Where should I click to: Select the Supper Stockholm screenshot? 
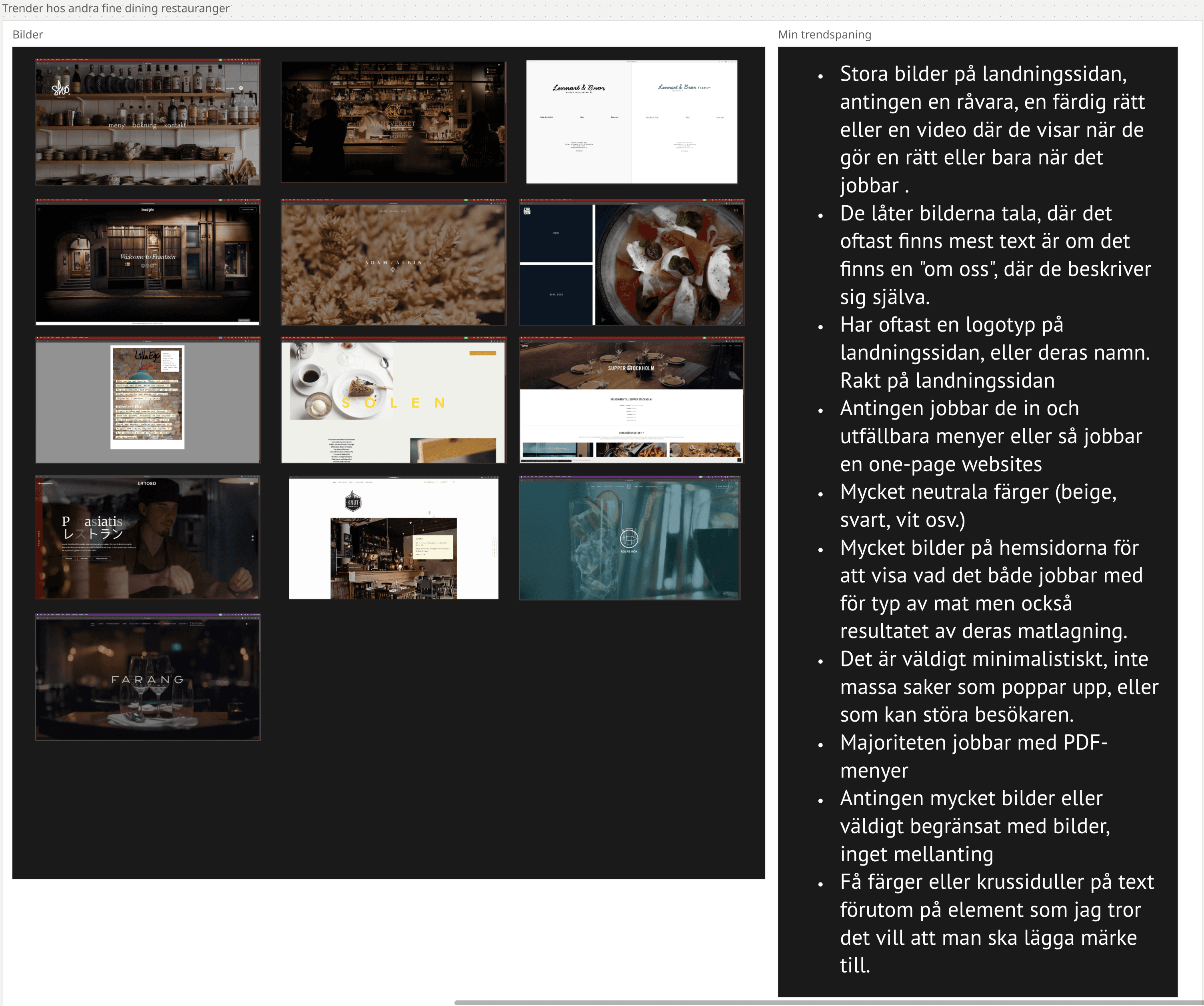click(631, 400)
